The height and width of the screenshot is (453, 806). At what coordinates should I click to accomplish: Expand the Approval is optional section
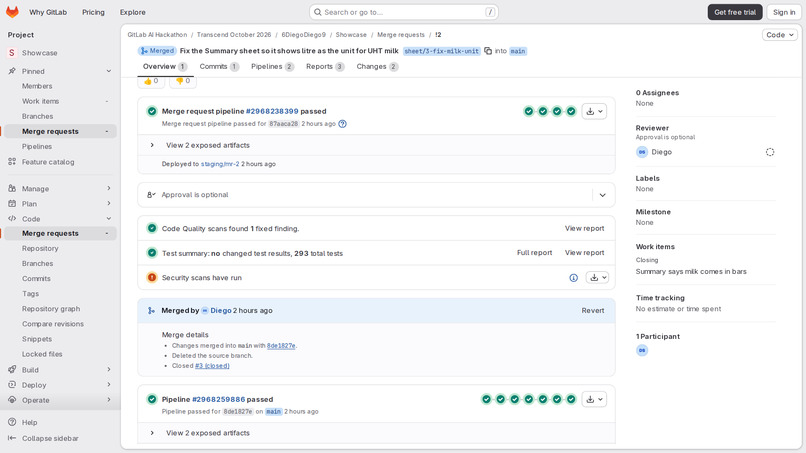click(602, 195)
